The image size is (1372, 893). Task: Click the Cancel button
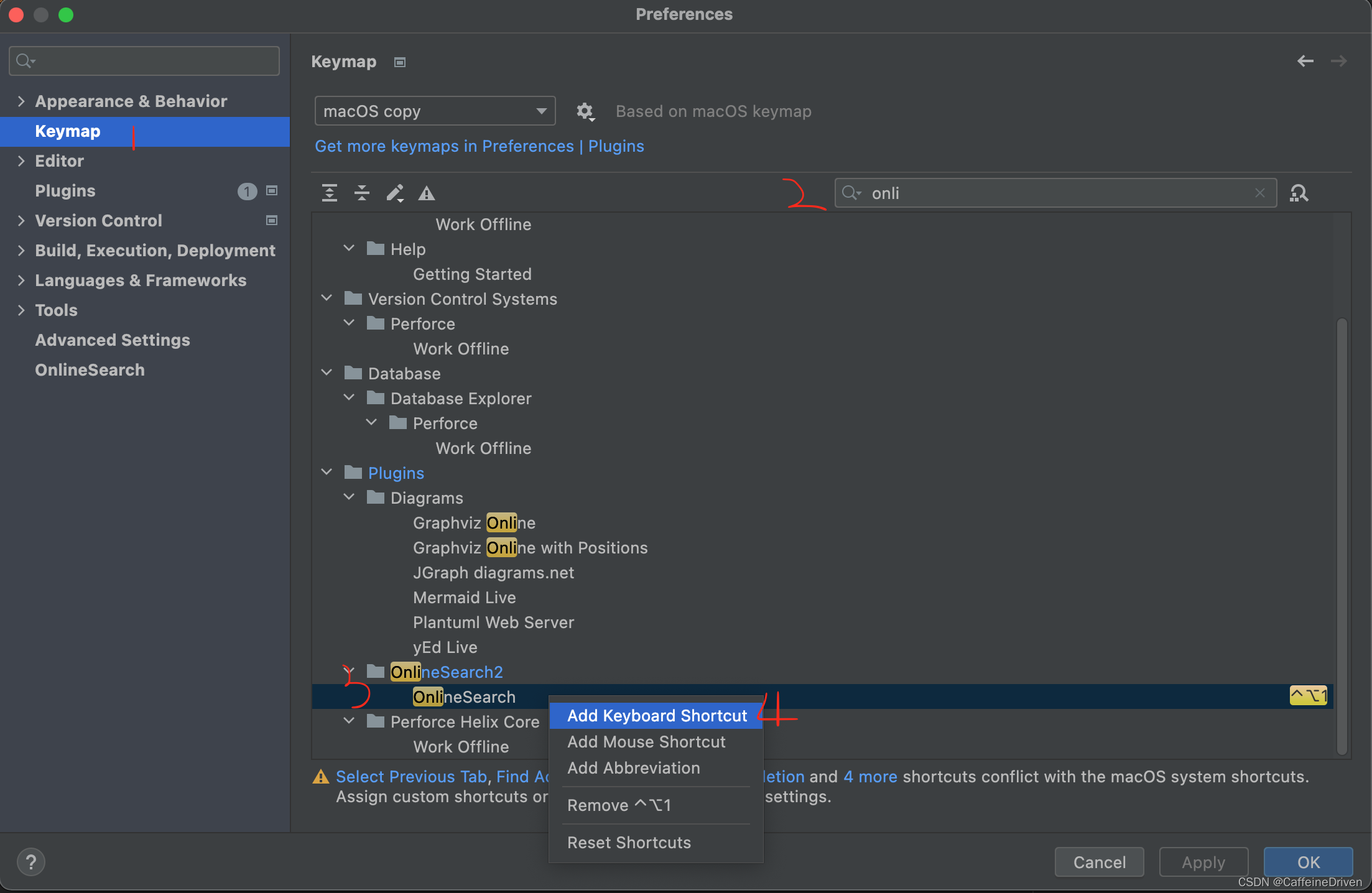click(x=1099, y=862)
